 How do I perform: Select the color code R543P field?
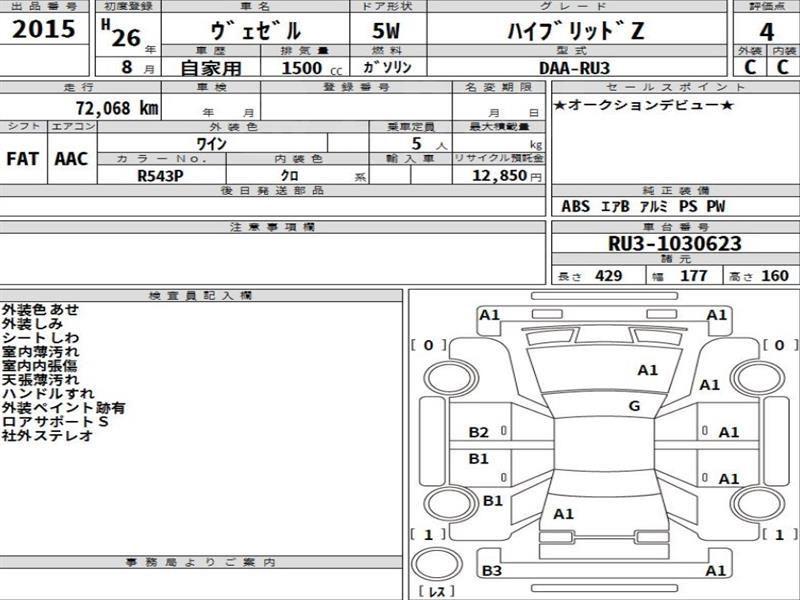click(162, 175)
